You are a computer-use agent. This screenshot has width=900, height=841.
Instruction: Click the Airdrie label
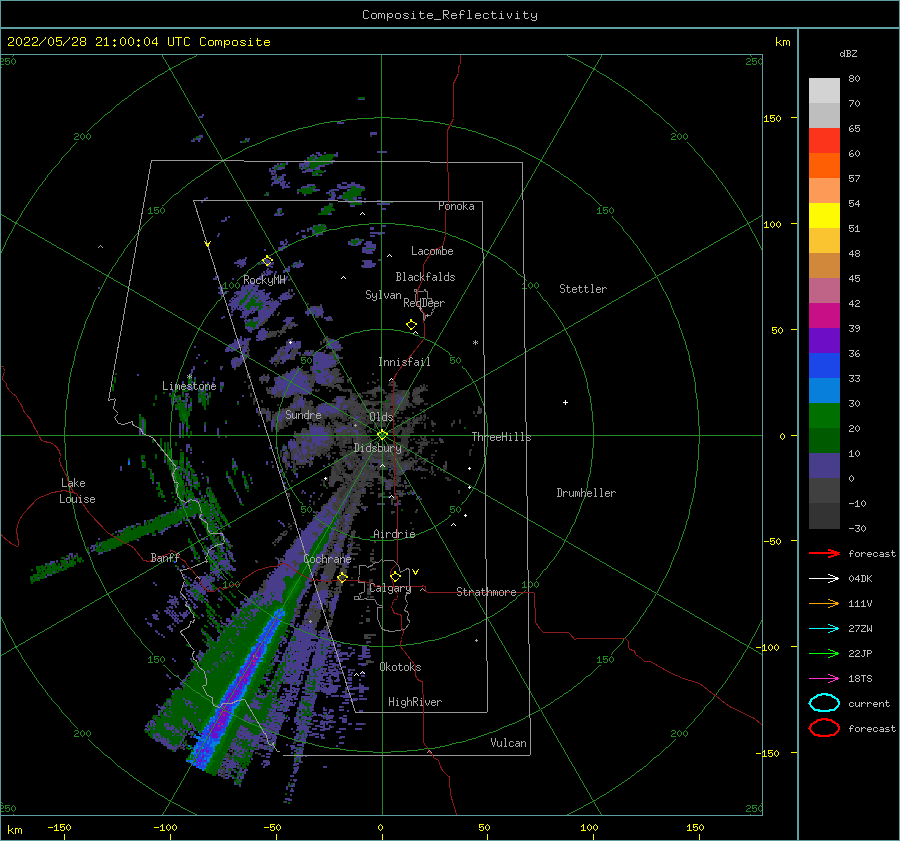[x=394, y=534]
